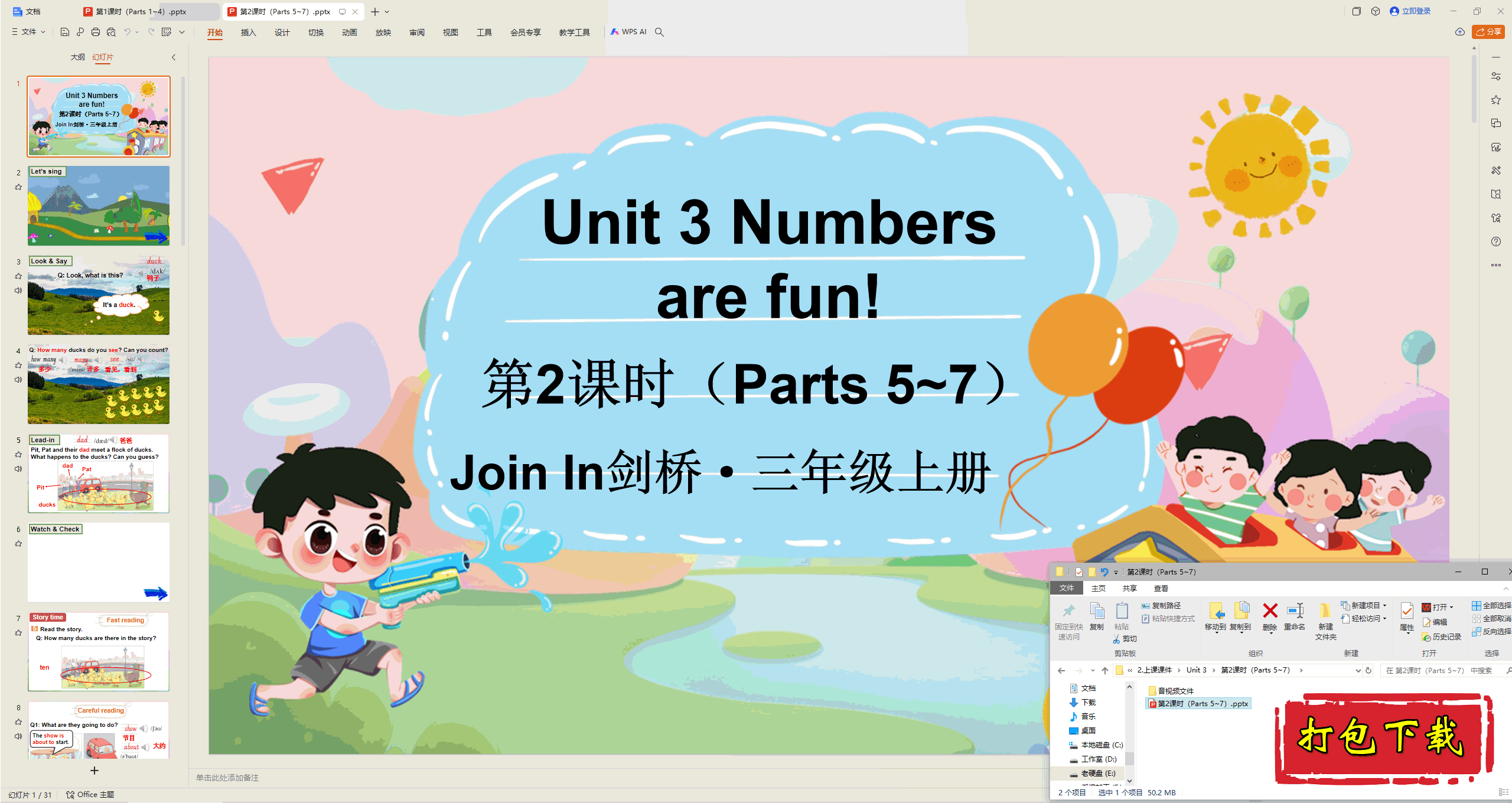Click the sound speaker icon beside slide 3
Screen dimensions: 1512x803
pos(18,290)
